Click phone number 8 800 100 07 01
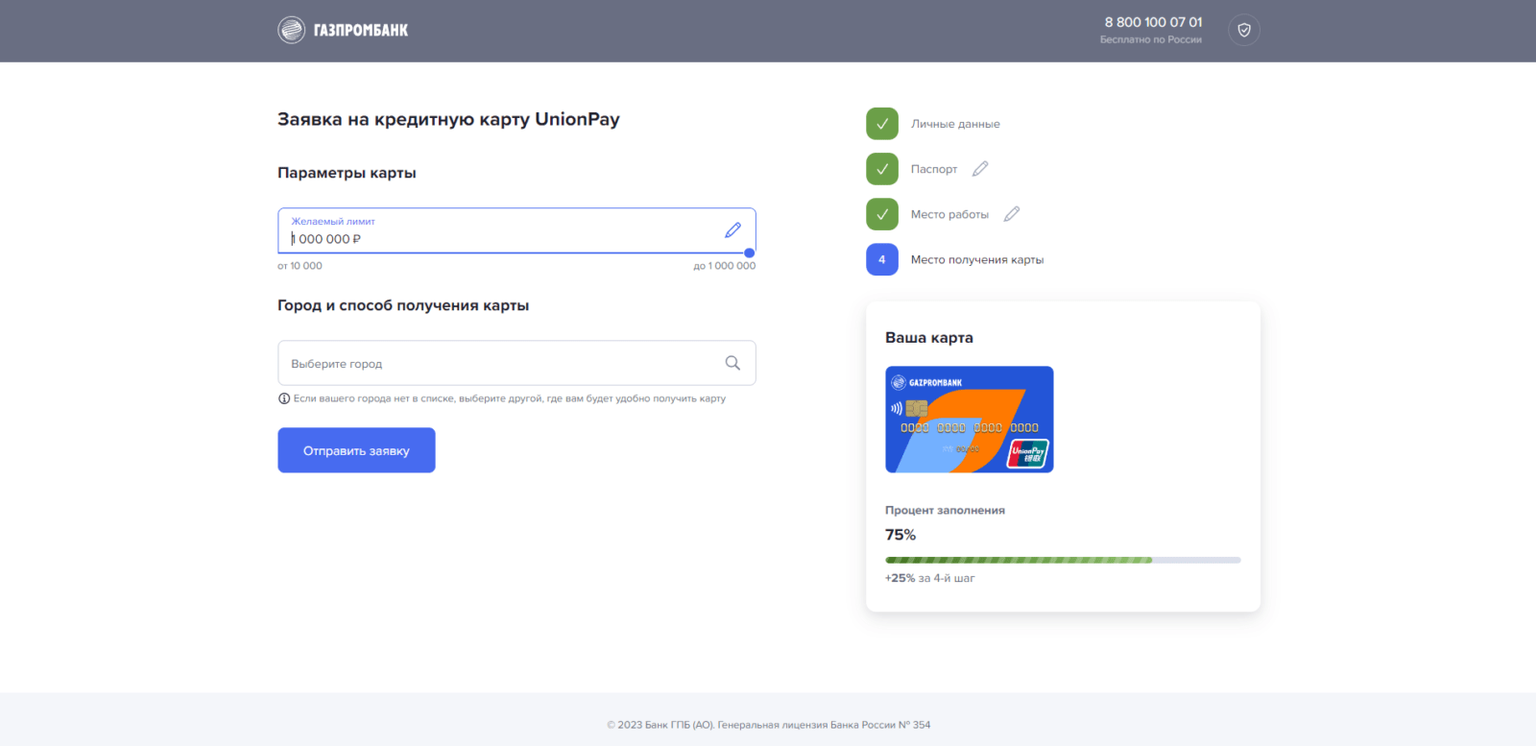 pos(1153,22)
